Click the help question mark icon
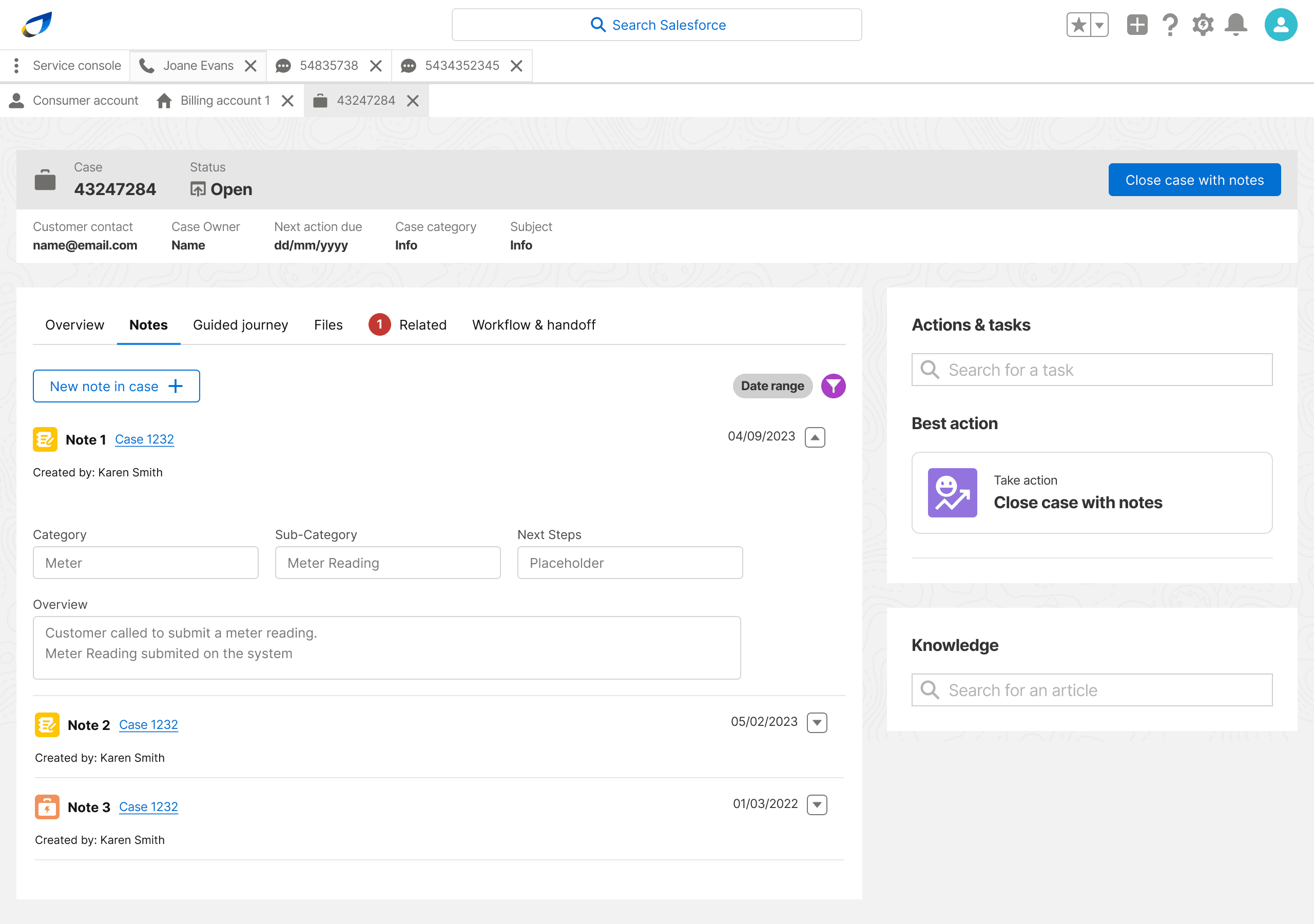 pos(1170,25)
